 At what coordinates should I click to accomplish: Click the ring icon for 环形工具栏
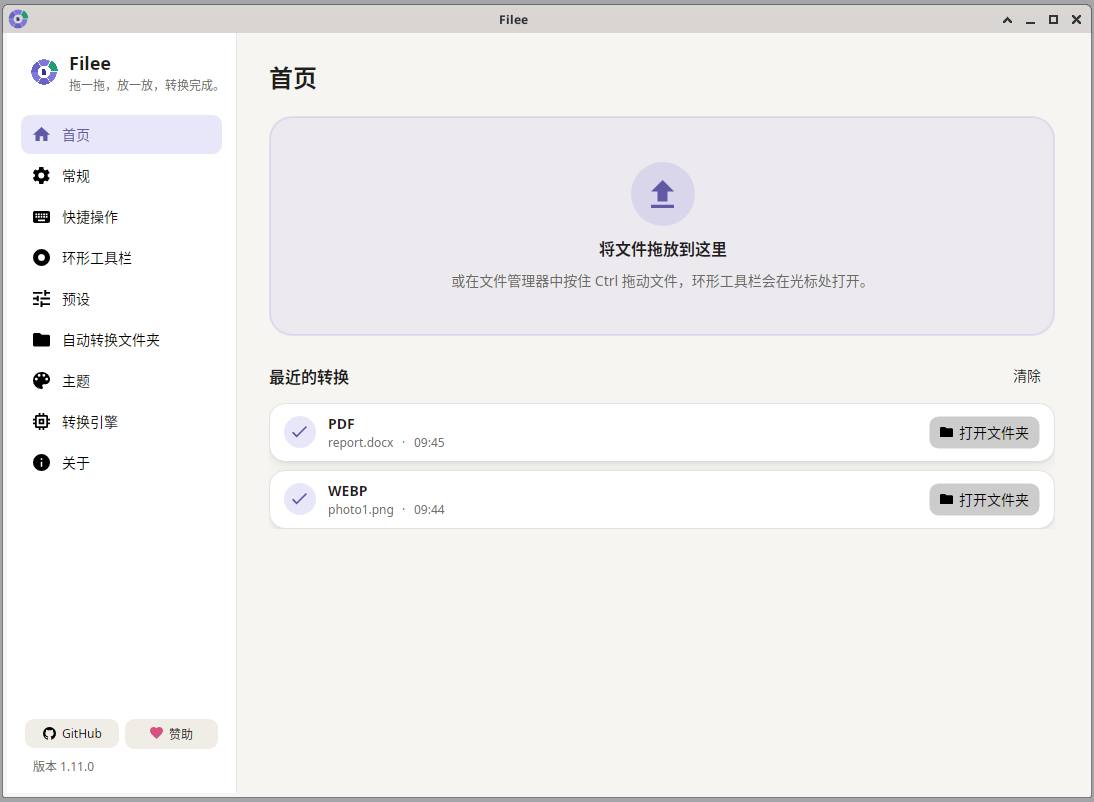41,258
